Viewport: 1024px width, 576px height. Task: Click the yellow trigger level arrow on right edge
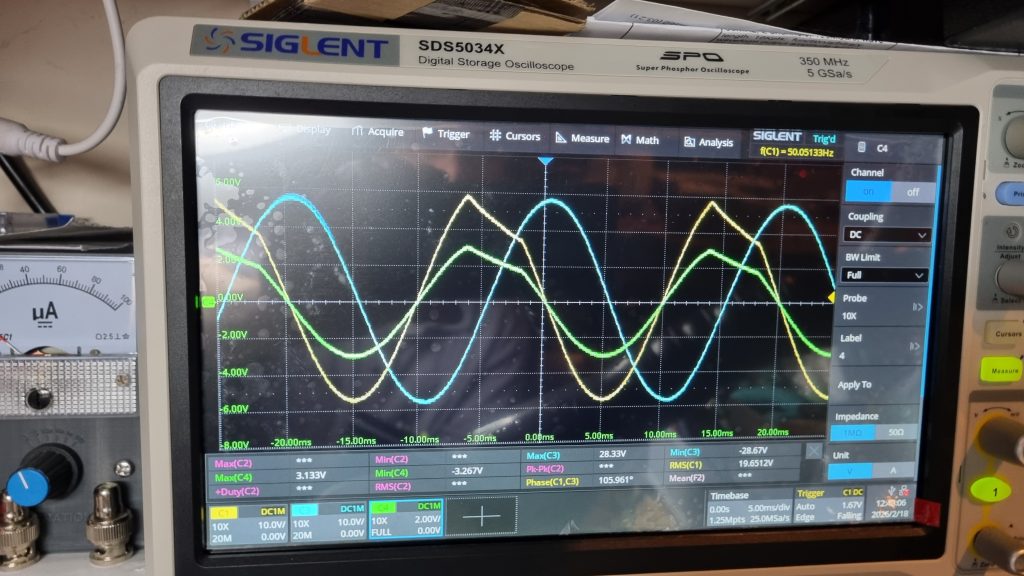tap(830, 297)
